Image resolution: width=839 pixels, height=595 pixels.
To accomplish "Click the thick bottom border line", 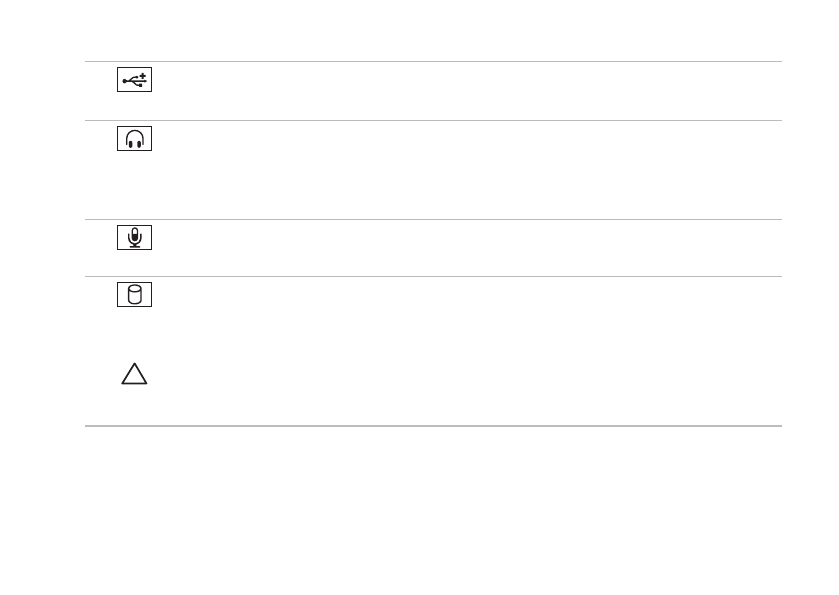I will [x=433, y=426].
